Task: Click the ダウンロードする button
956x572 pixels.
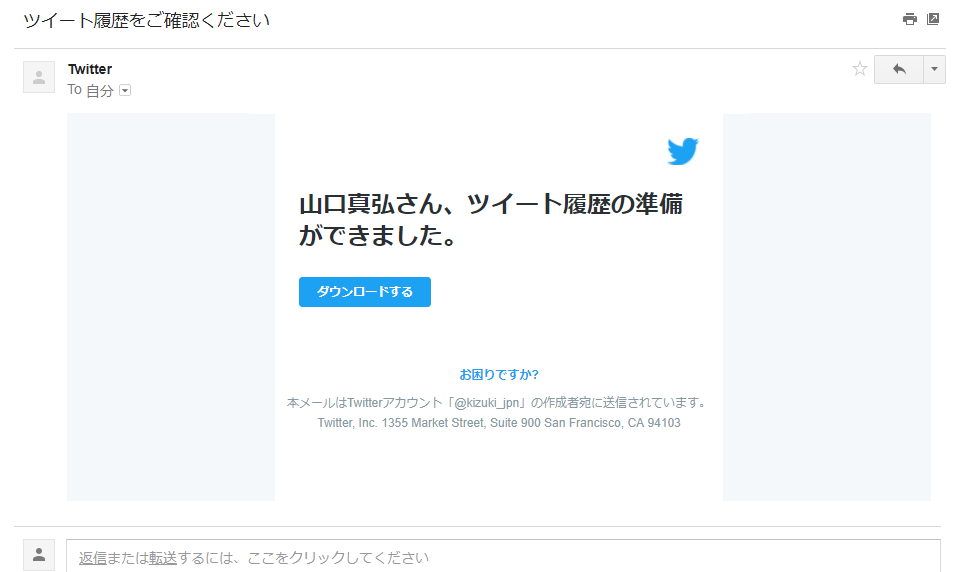Action: [x=365, y=292]
